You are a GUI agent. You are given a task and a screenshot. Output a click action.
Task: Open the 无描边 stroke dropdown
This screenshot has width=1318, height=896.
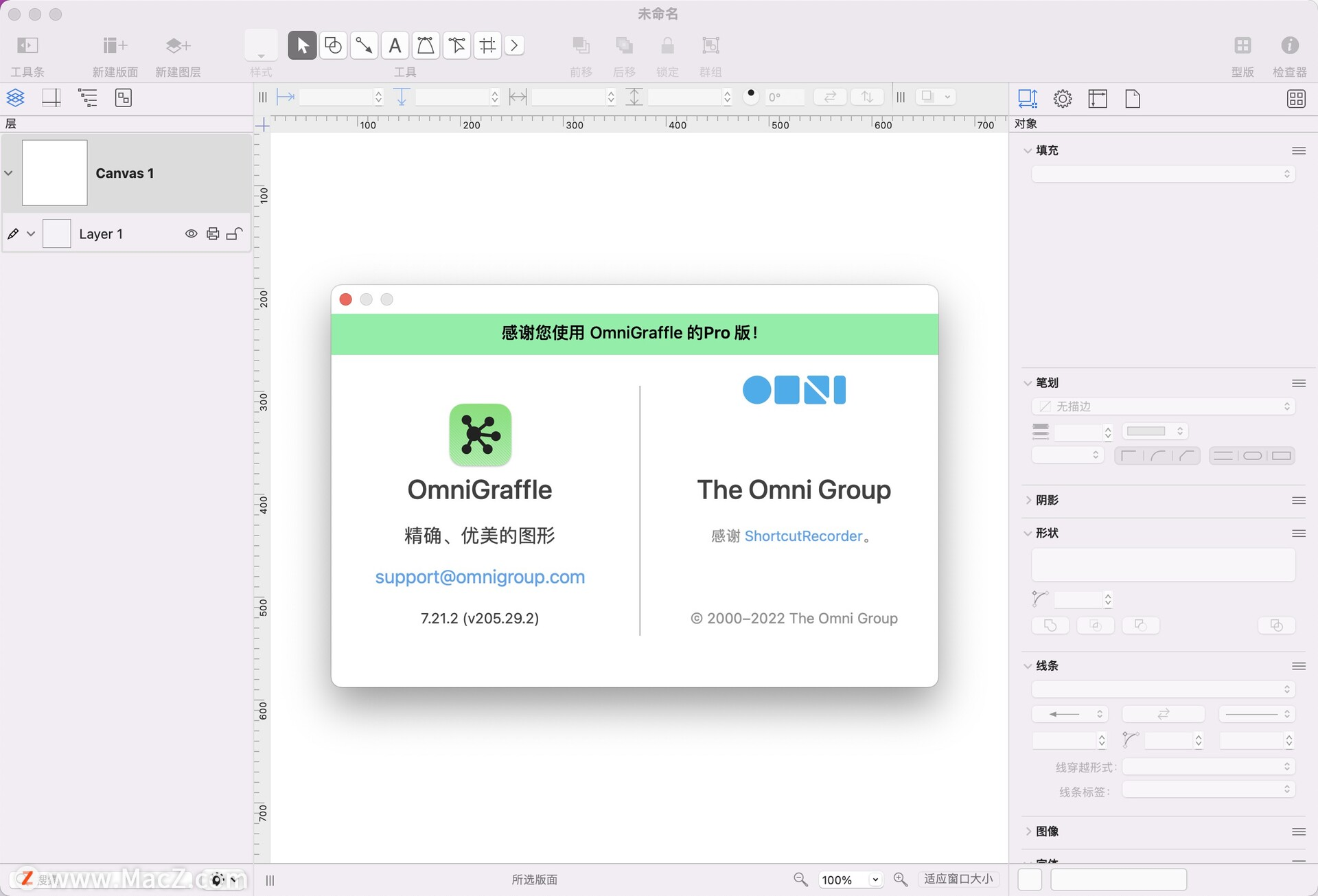tap(1162, 406)
